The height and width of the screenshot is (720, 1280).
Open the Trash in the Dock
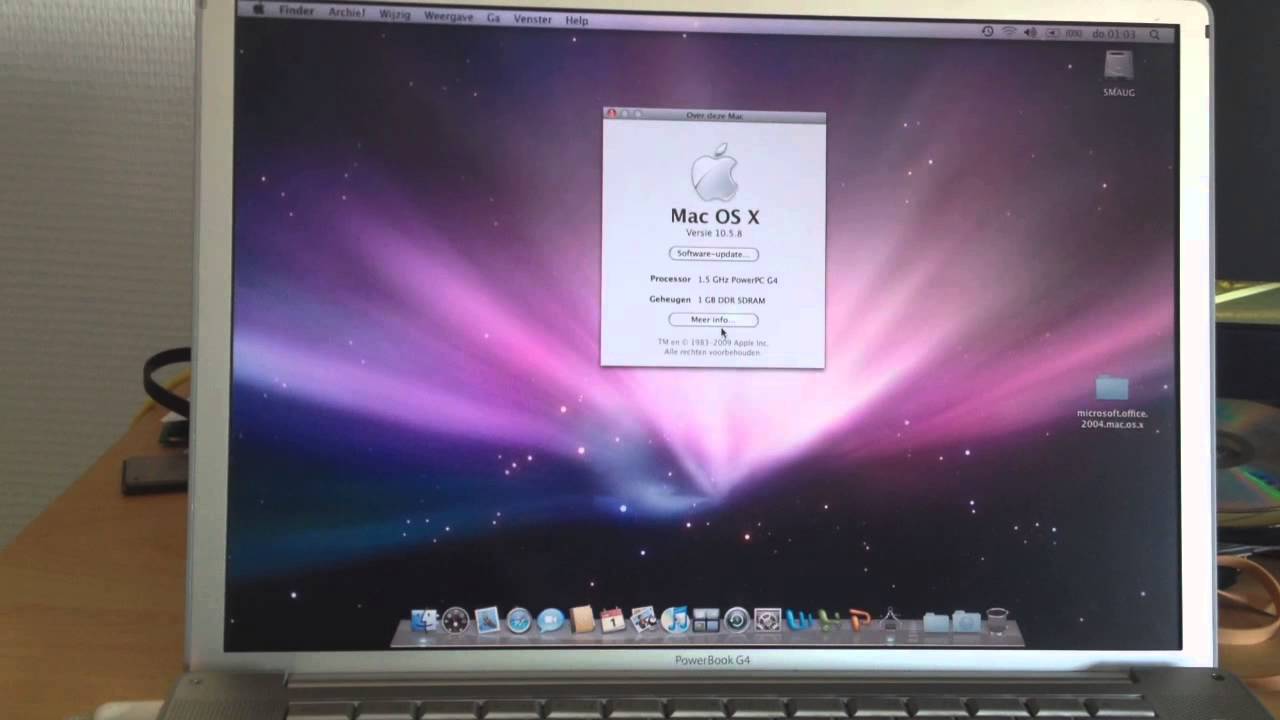coord(997,621)
